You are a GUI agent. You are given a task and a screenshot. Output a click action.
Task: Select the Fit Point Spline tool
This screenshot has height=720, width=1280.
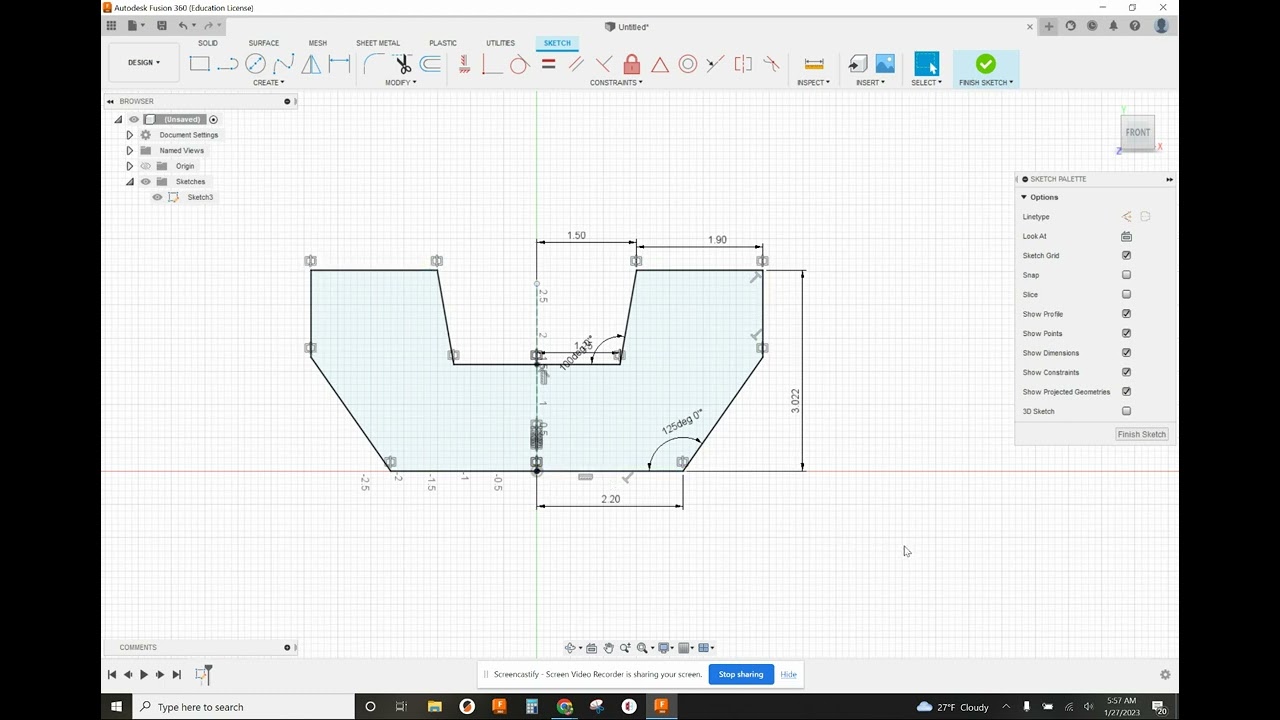(x=283, y=64)
